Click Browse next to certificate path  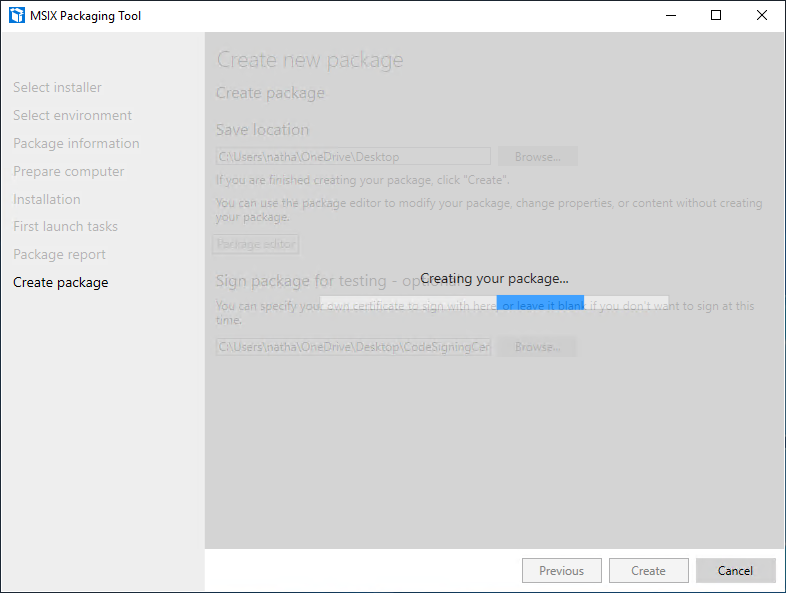(537, 347)
